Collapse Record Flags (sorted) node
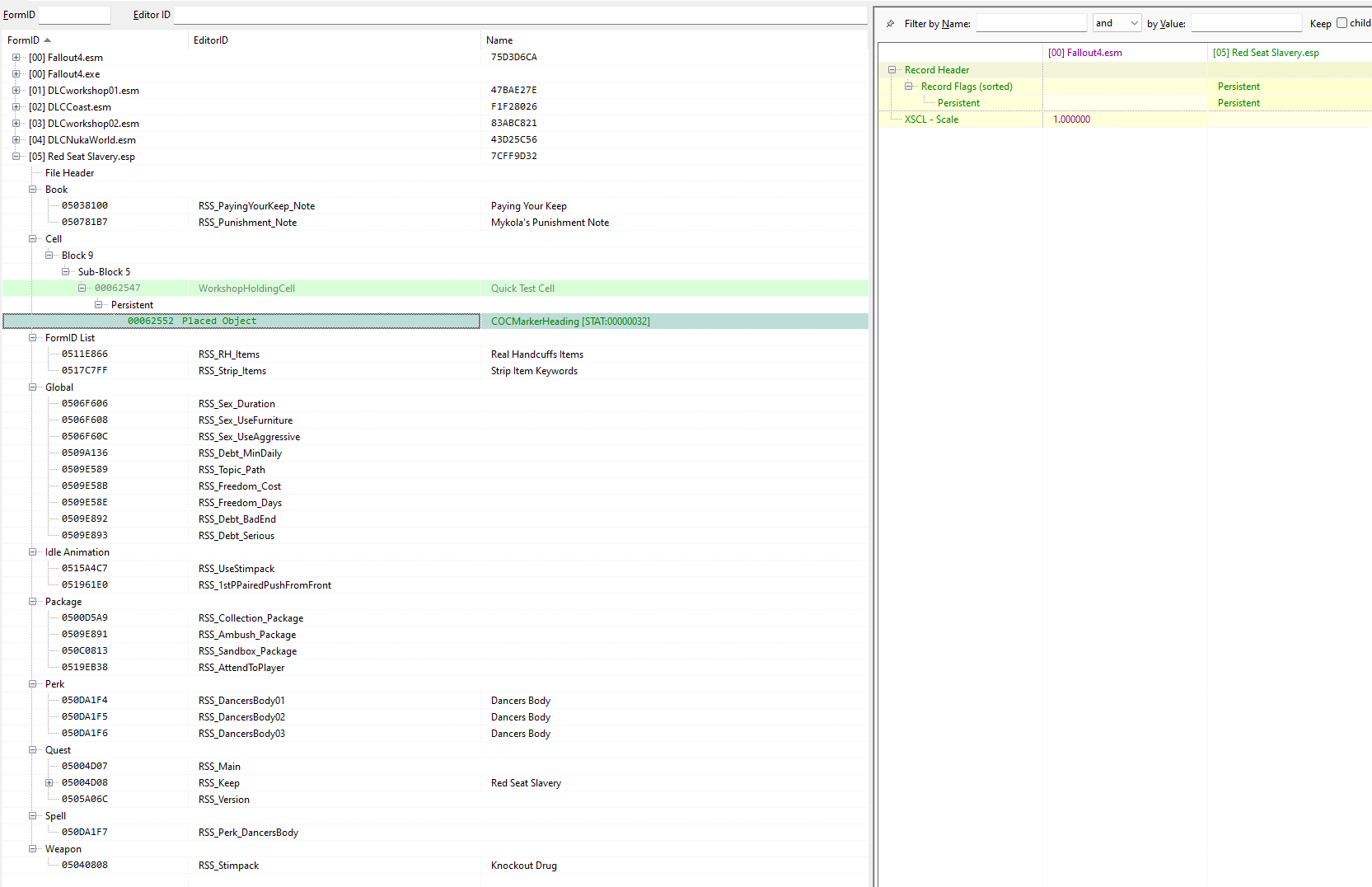This screenshot has height=887, width=1372. [x=908, y=87]
